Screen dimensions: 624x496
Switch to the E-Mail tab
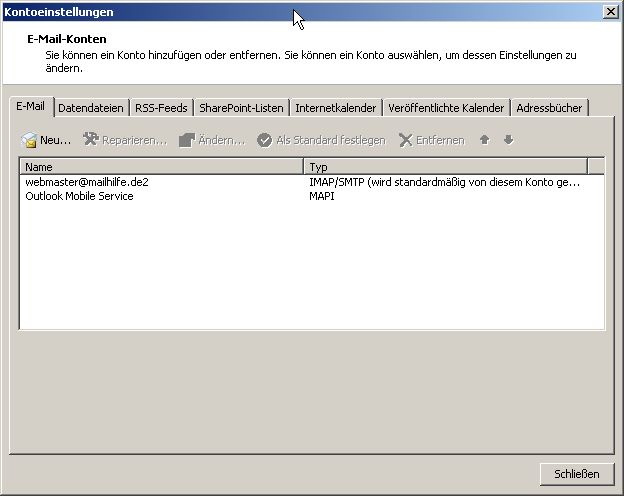click(31, 106)
